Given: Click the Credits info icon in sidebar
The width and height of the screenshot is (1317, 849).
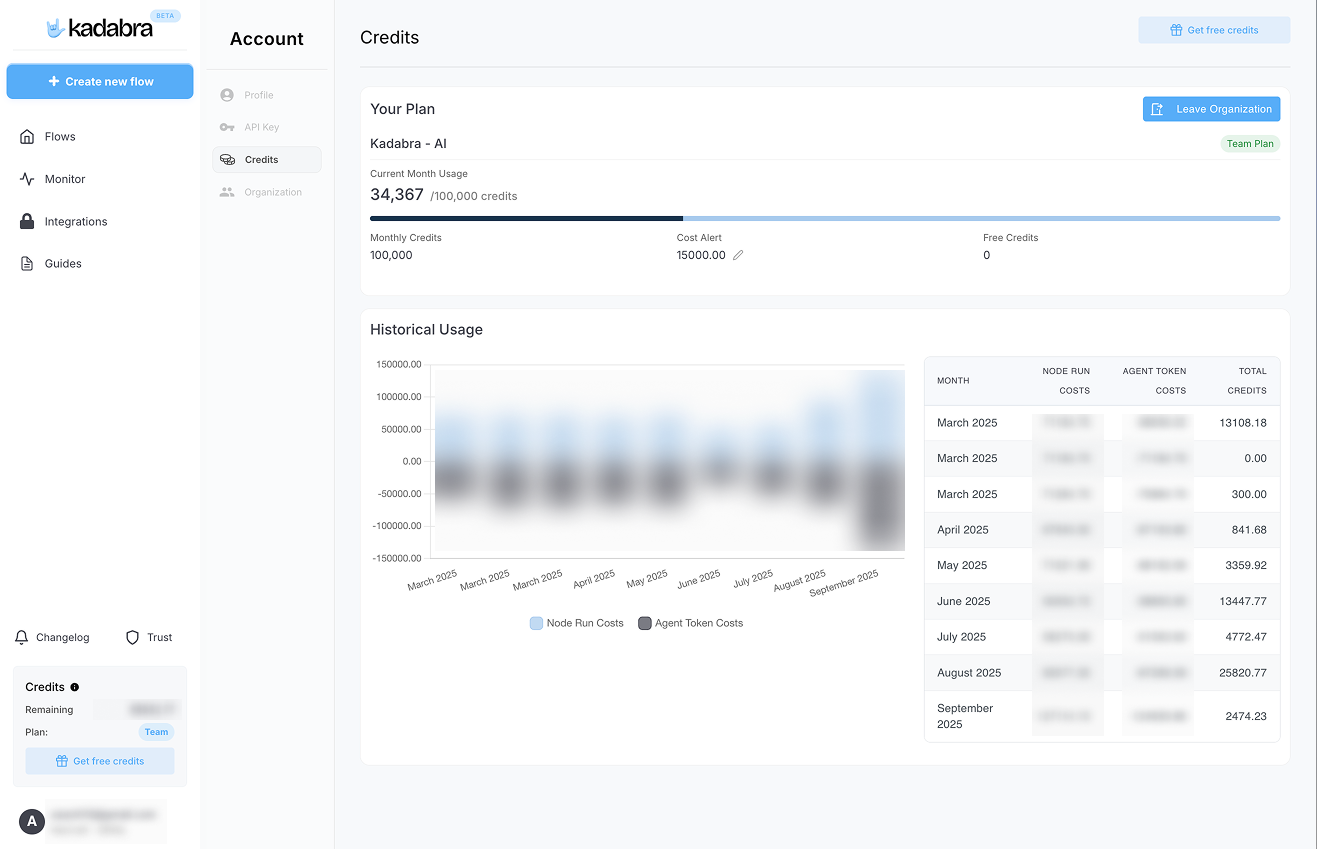Looking at the screenshot, I should (75, 687).
